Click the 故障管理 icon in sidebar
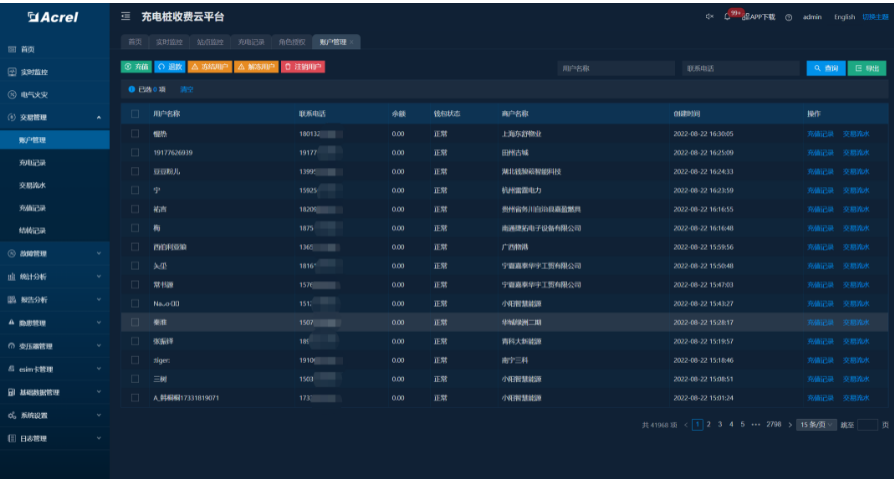The image size is (894, 479). click(11, 254)
